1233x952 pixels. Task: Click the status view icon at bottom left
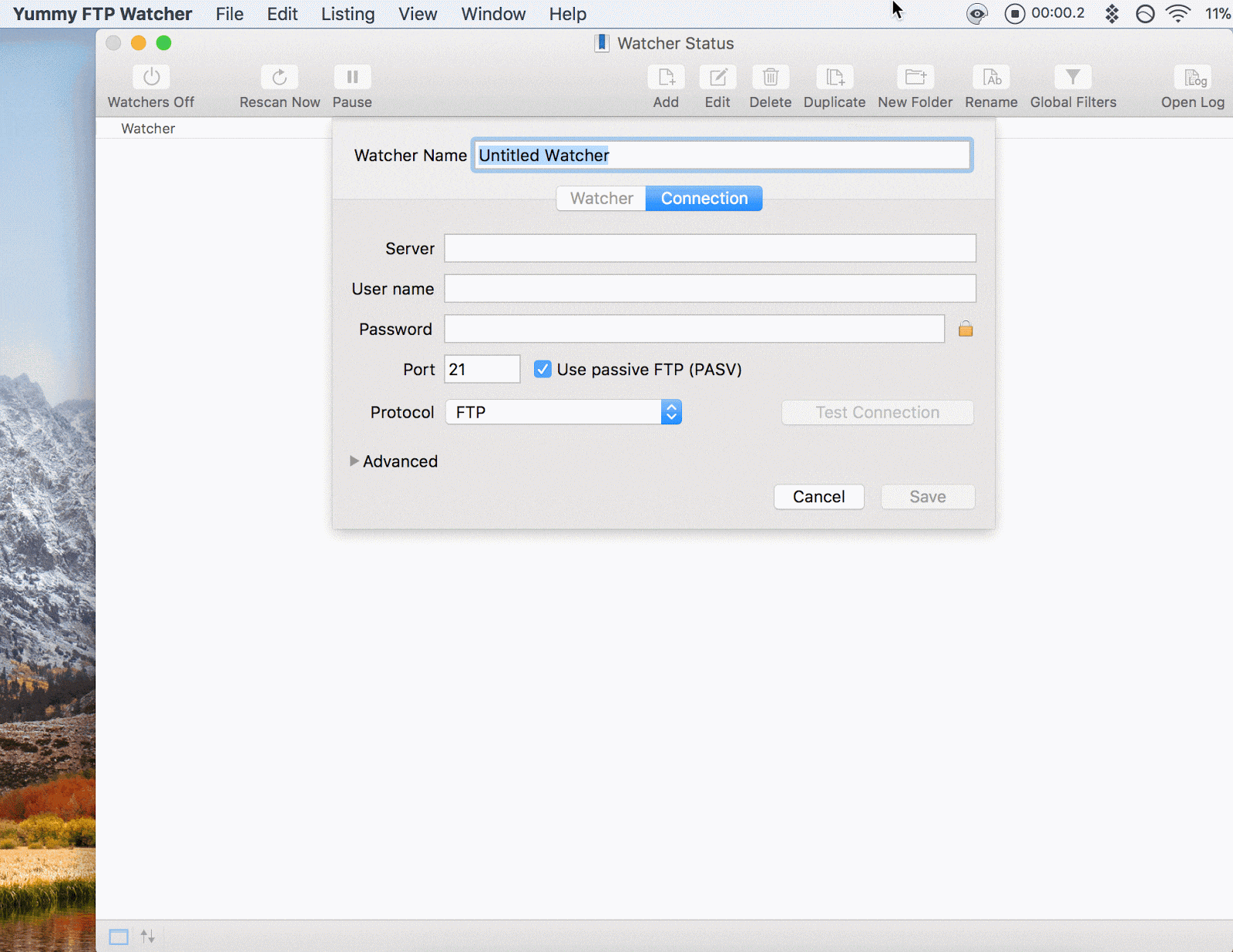(x=119, y=937)
